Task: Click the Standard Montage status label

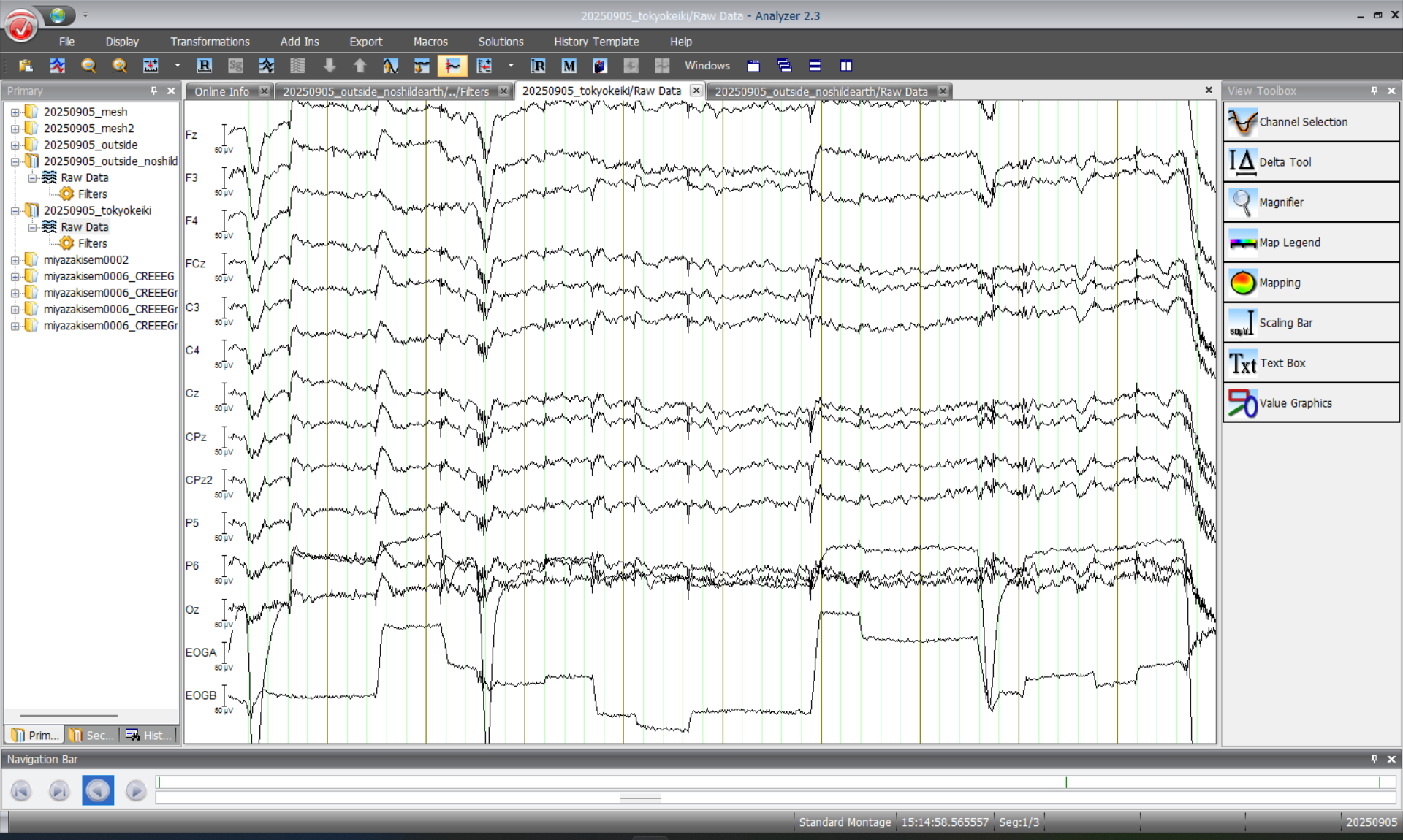Action: click(844, 822)
